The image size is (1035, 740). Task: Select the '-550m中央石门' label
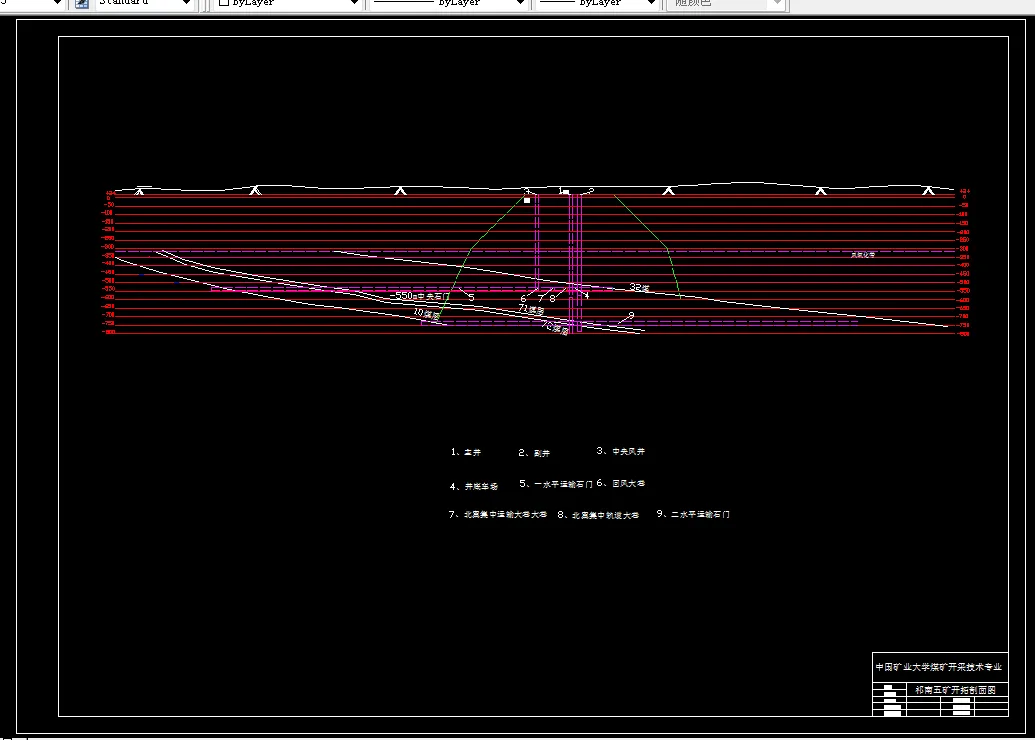pos(420,296)
